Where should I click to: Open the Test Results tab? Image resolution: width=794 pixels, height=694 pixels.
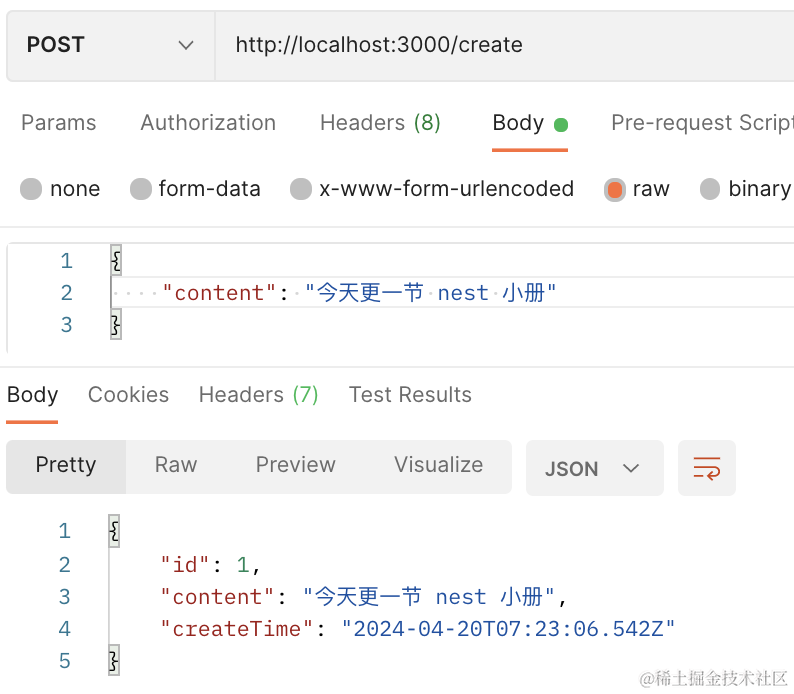coord(410,395)
